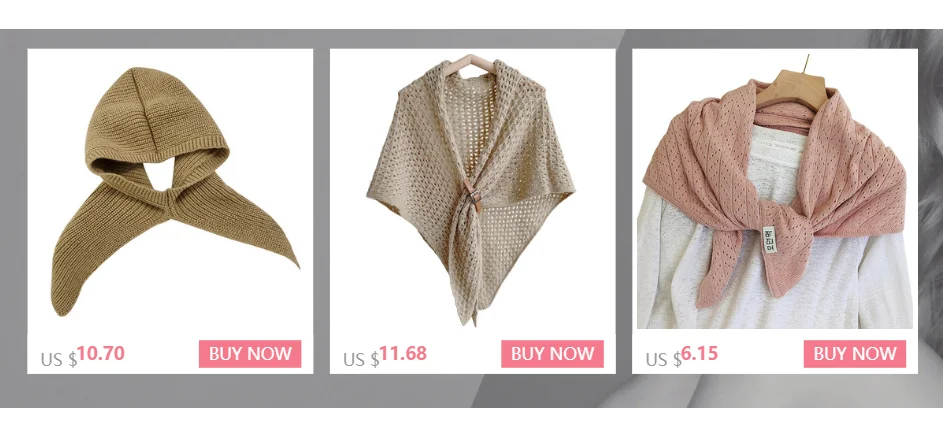Select the 6.15 price text
This screenshot has width=943, height=435.
pos(699,353)
